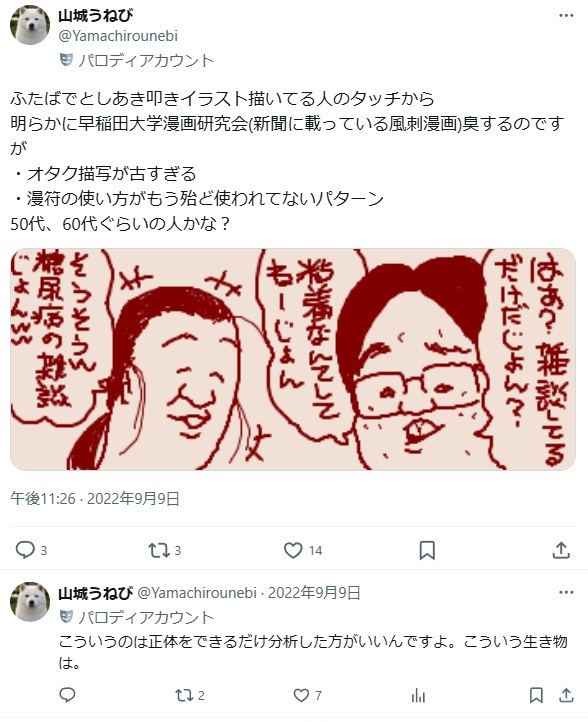588x722 pixels.
Task: Share the reply tweet
Action: coord(566,695)
